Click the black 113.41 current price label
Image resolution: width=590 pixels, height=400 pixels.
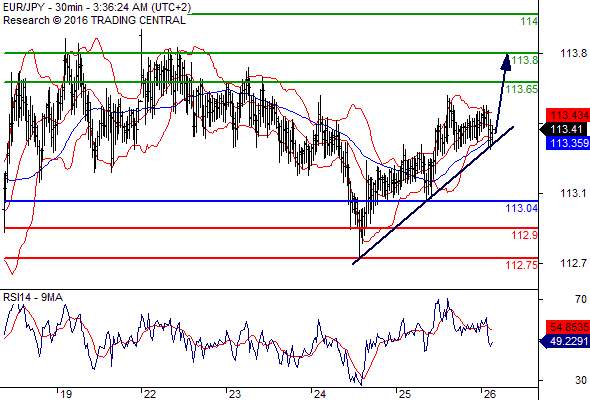click(x=565, y=129)
